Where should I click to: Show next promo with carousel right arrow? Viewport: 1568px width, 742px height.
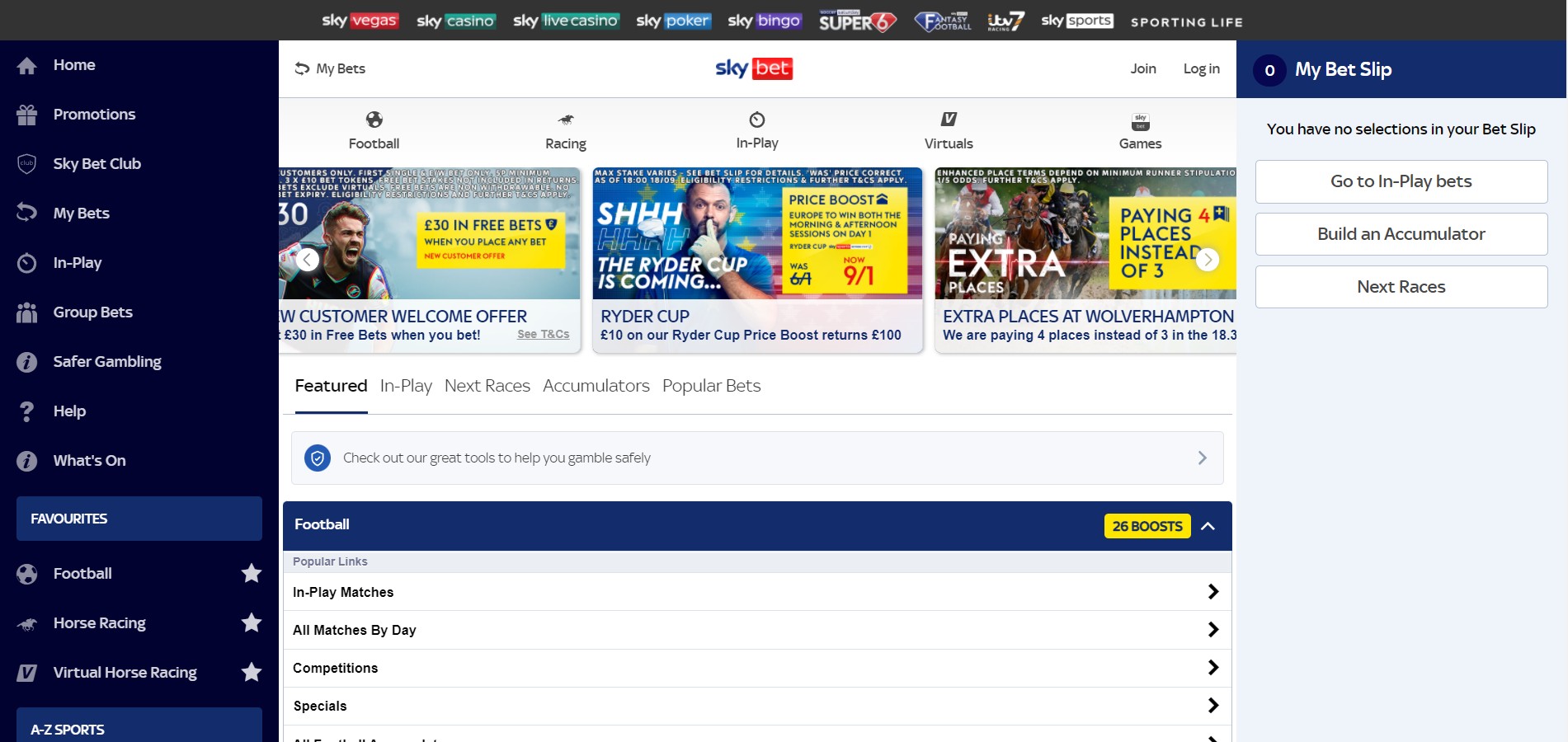(x=1208, y=260)
